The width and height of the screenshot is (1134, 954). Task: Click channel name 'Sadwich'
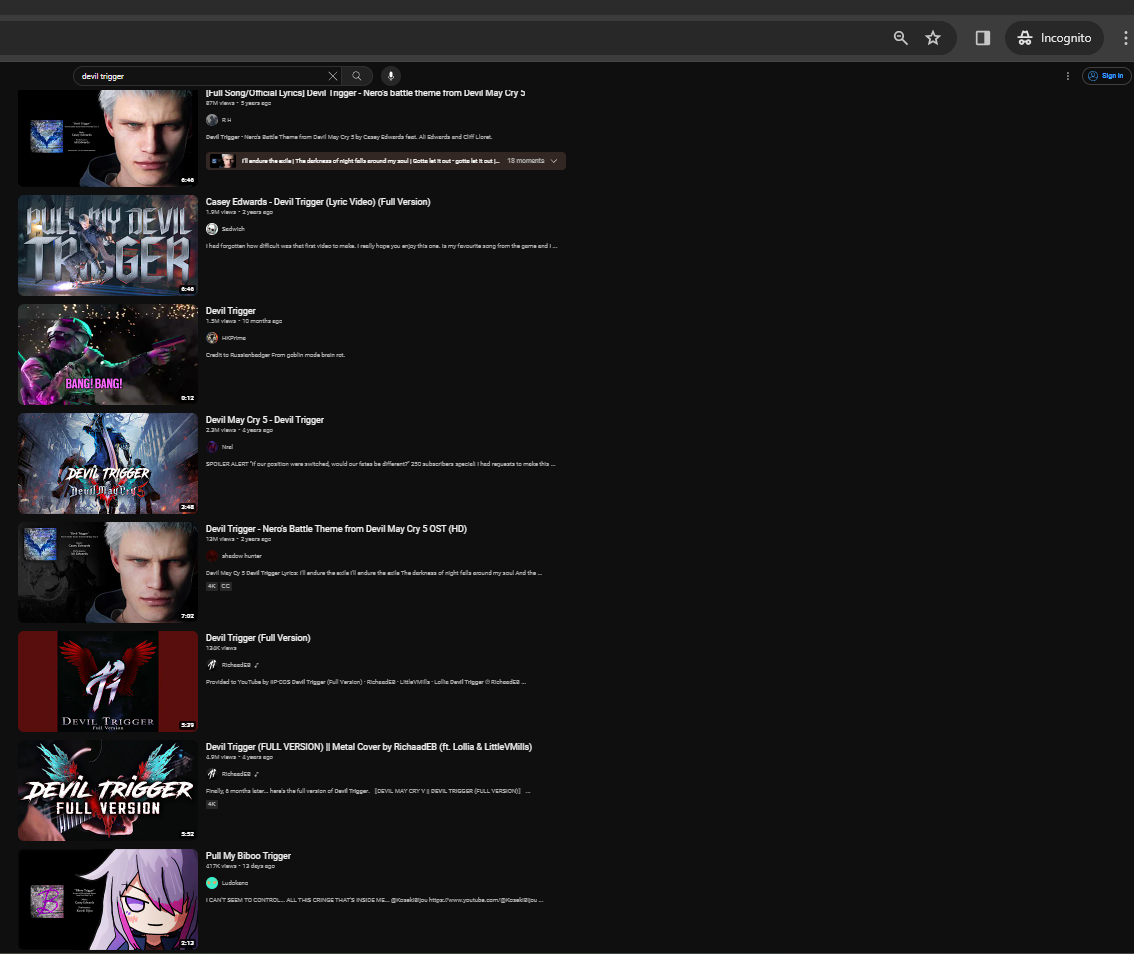coord(233,229)
